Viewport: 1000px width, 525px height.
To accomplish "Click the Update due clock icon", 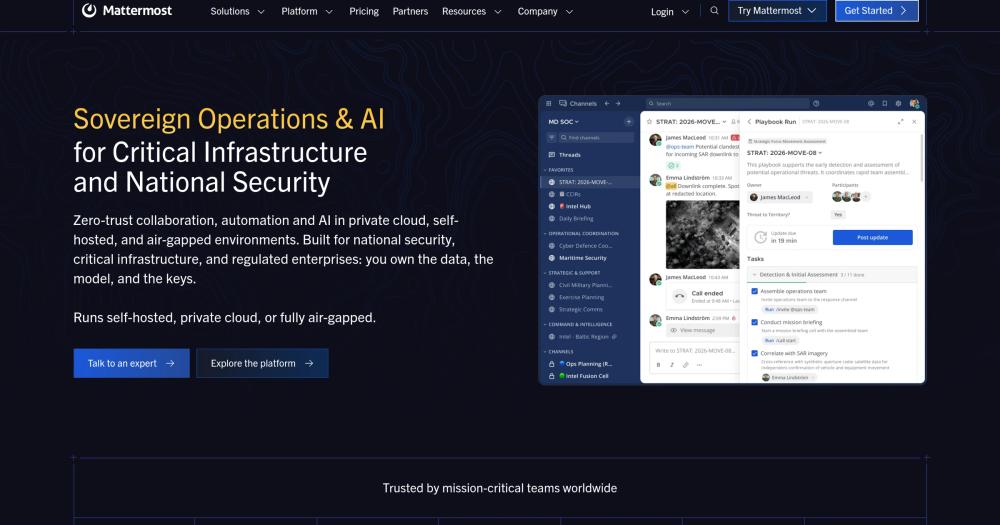I will (760, 237).
